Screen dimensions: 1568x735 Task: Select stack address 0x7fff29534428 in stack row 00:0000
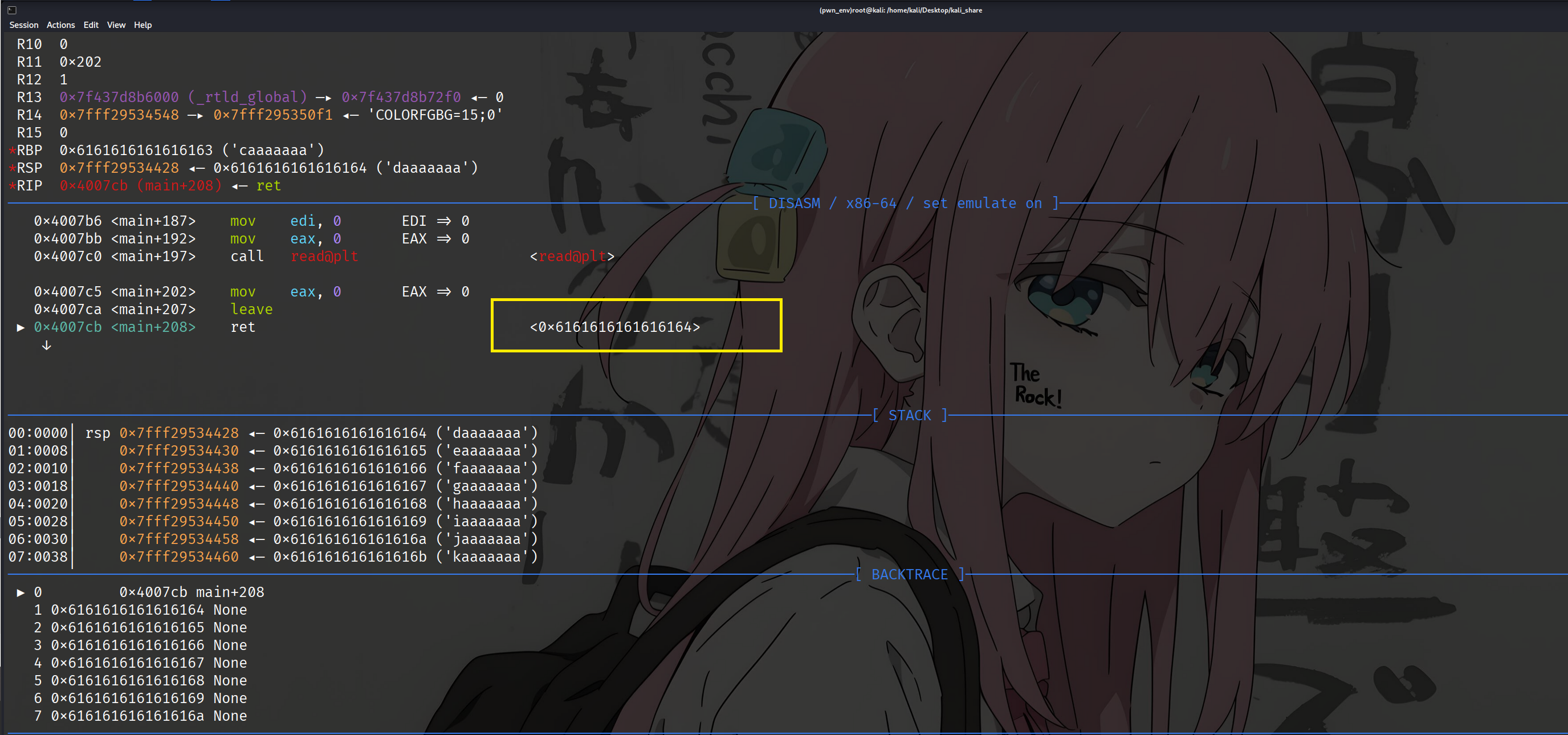(179, 433)
